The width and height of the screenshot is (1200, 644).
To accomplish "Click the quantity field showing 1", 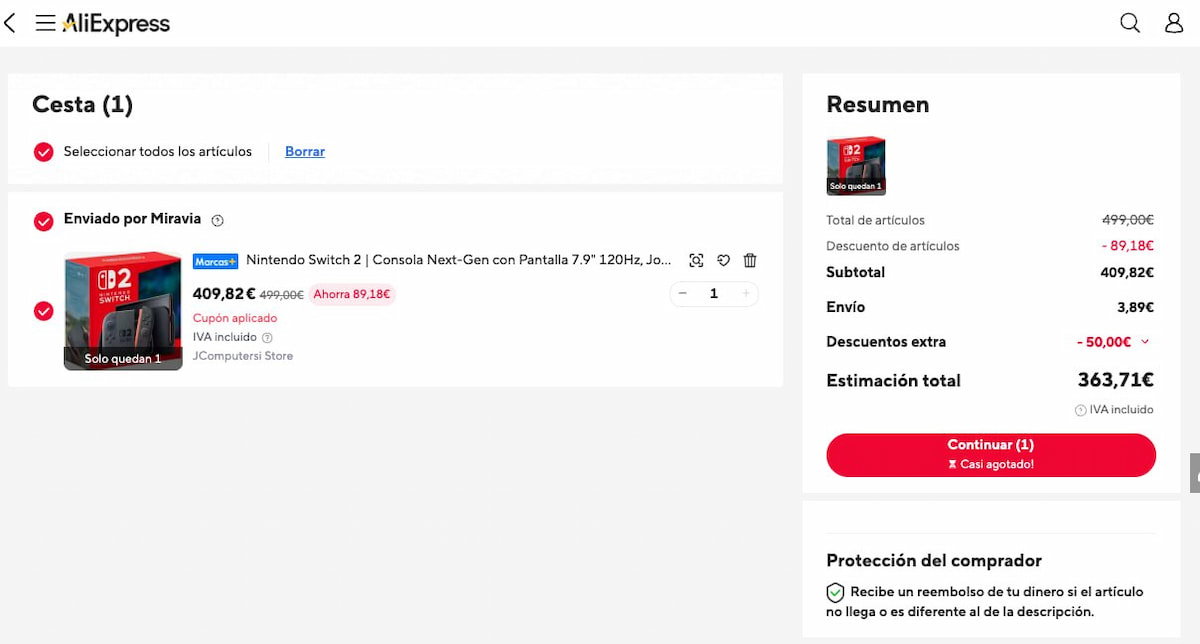I will pyautogui.click(x=714, y=294).
